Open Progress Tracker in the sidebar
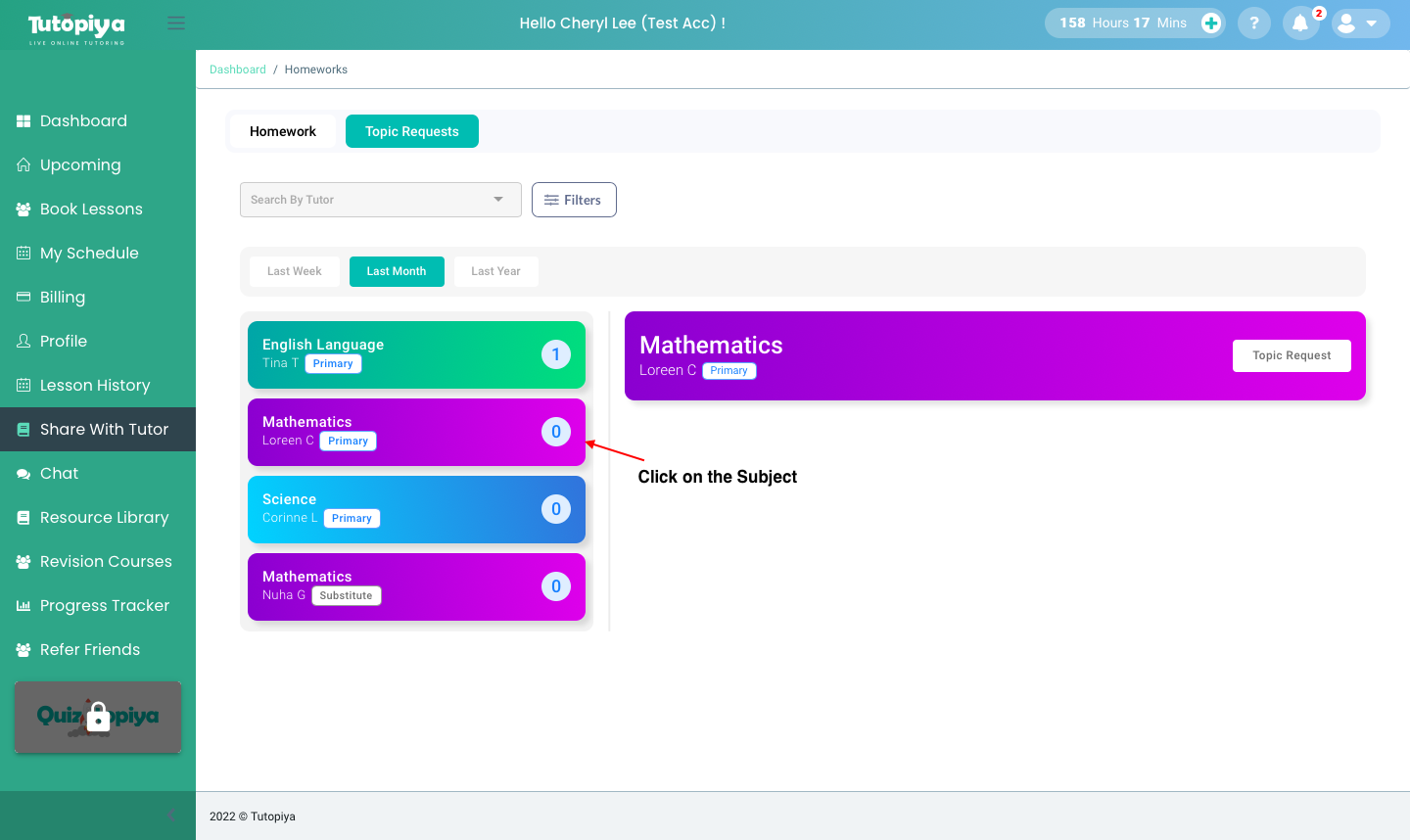 click(x=104, y=605)
